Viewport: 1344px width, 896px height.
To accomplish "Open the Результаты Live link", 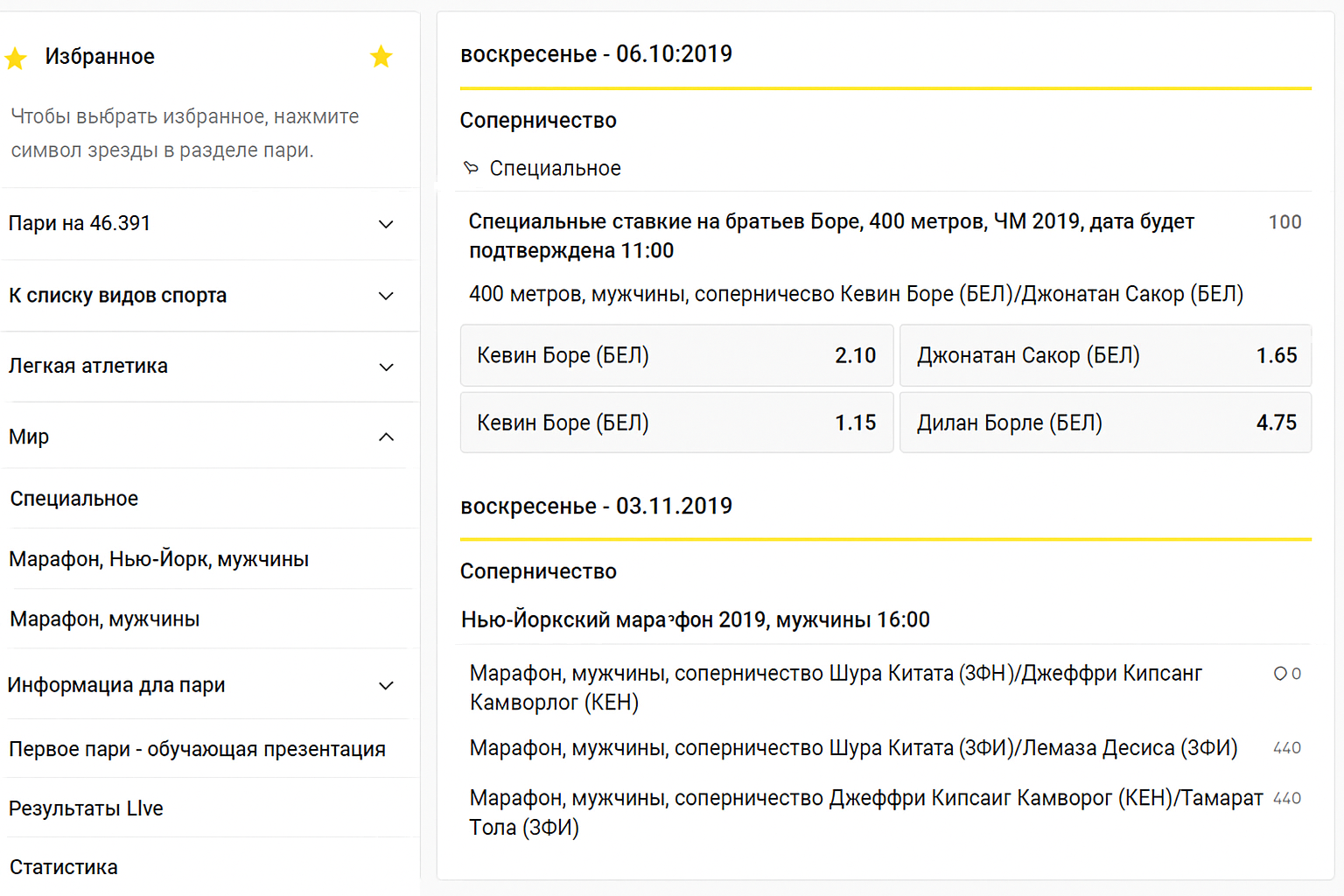I will click(x=86, y=808).
